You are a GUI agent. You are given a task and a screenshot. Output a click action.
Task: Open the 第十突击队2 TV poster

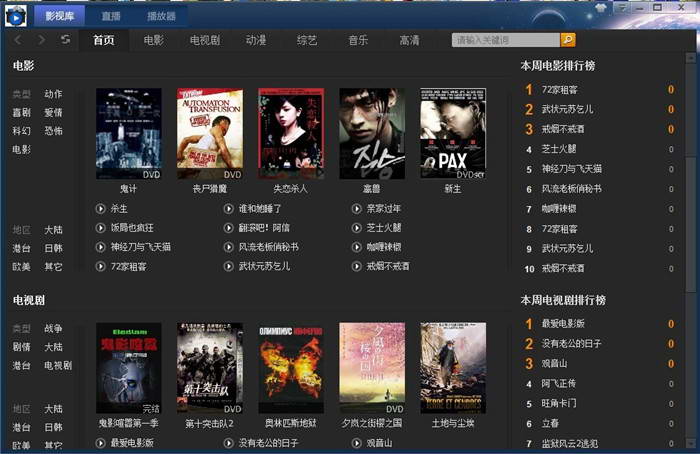tap(210, 368)
